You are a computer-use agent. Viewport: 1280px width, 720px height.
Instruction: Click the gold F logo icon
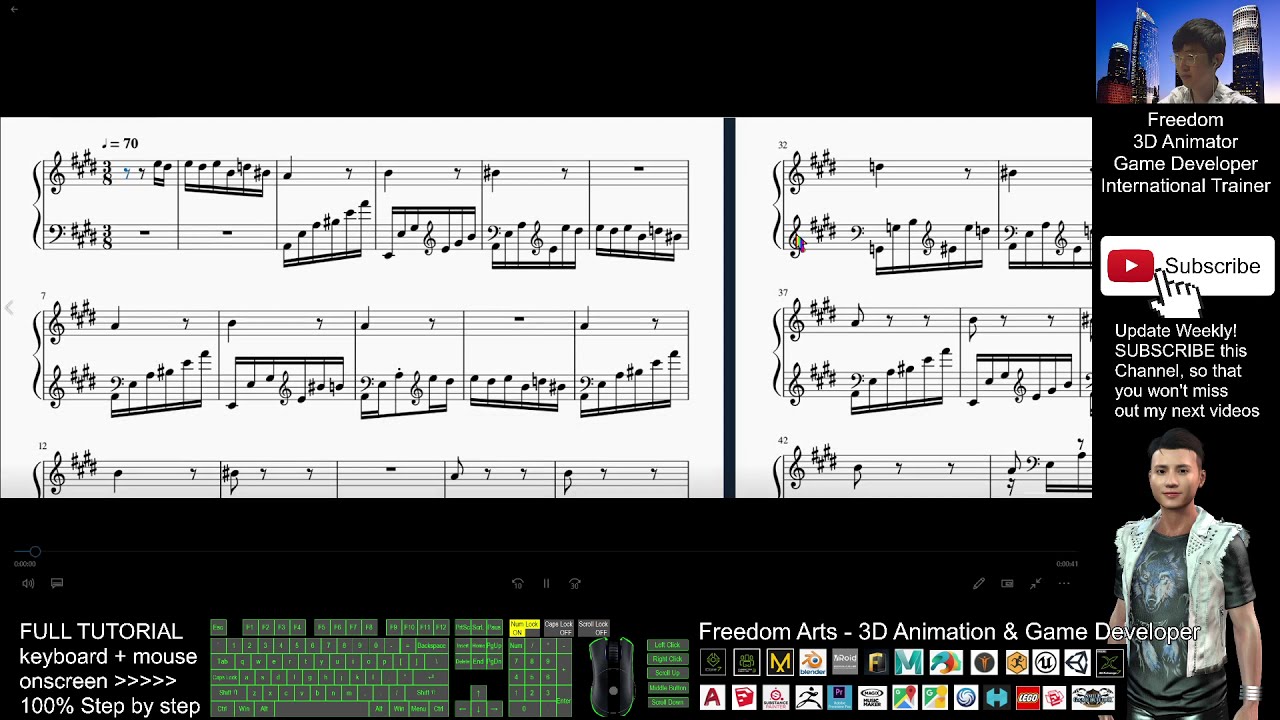876,662
